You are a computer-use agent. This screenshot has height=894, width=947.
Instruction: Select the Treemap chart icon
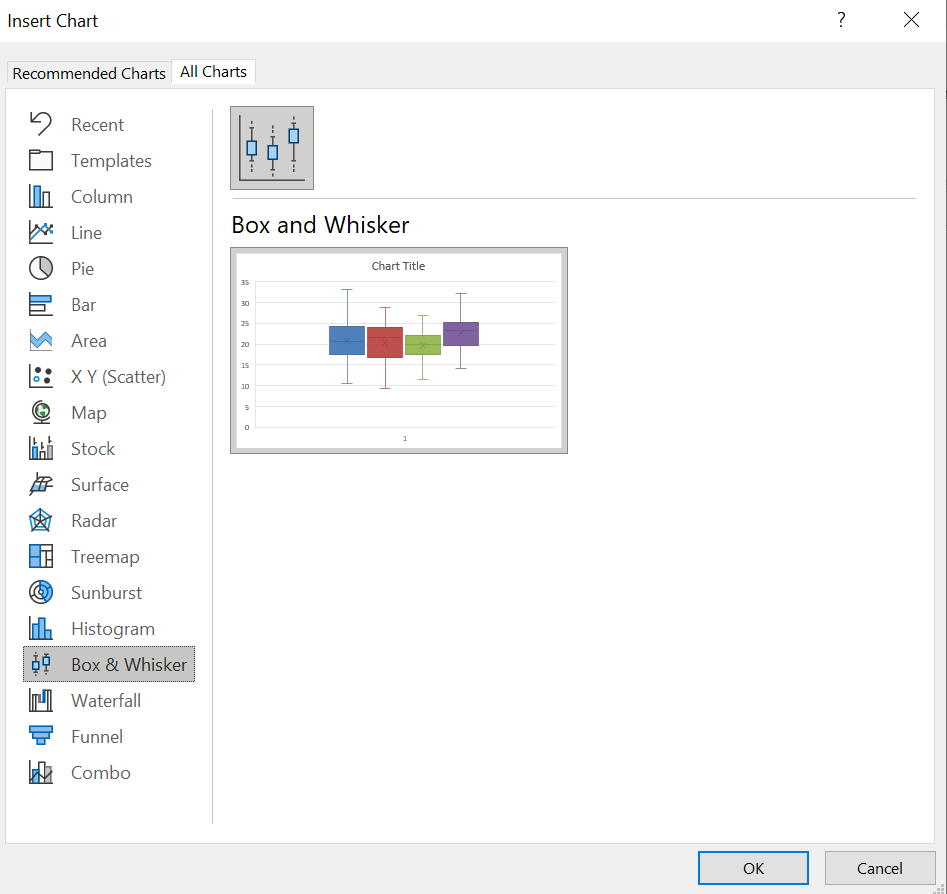pyautogui.click(x=40, y=557)
